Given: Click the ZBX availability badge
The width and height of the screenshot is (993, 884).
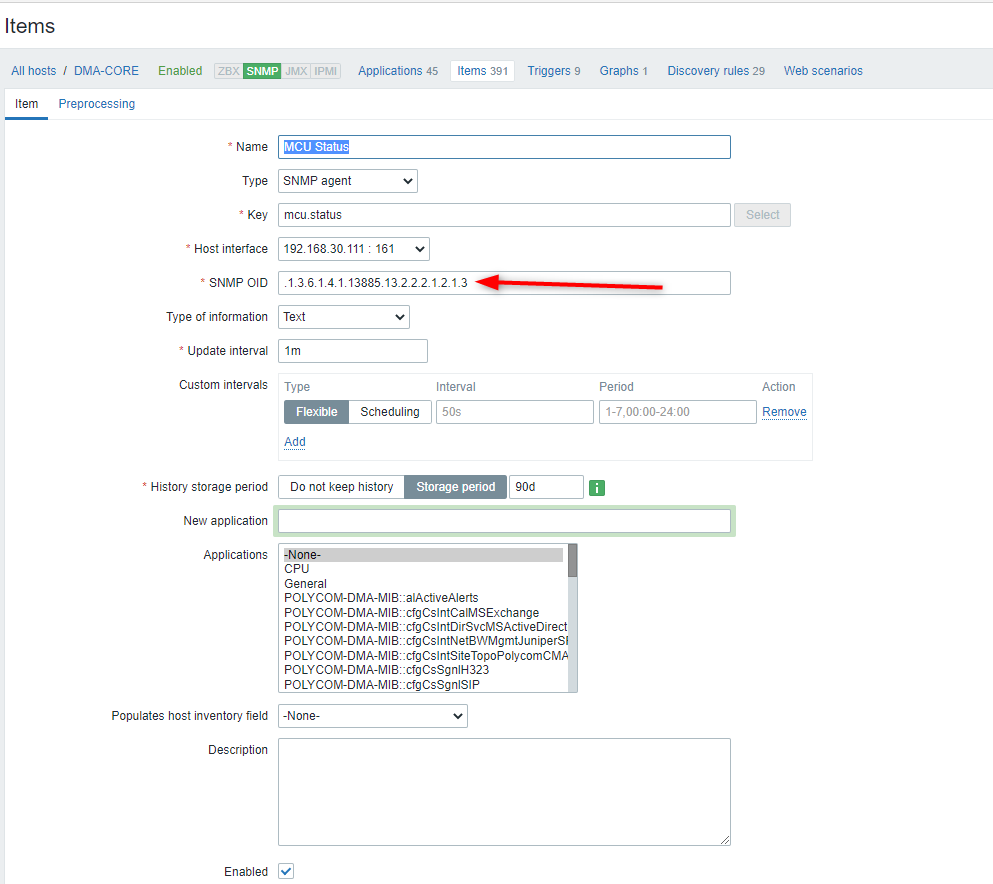Looking at the screenshot, I should [229, 71].
